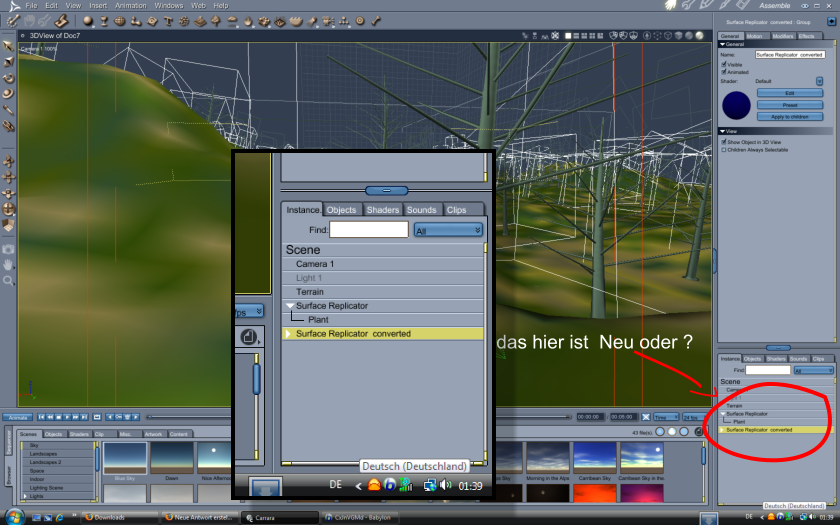Viewport: 840px width, 525px height.
Task: Click the shader Preset button
Action: coord(790,105)
